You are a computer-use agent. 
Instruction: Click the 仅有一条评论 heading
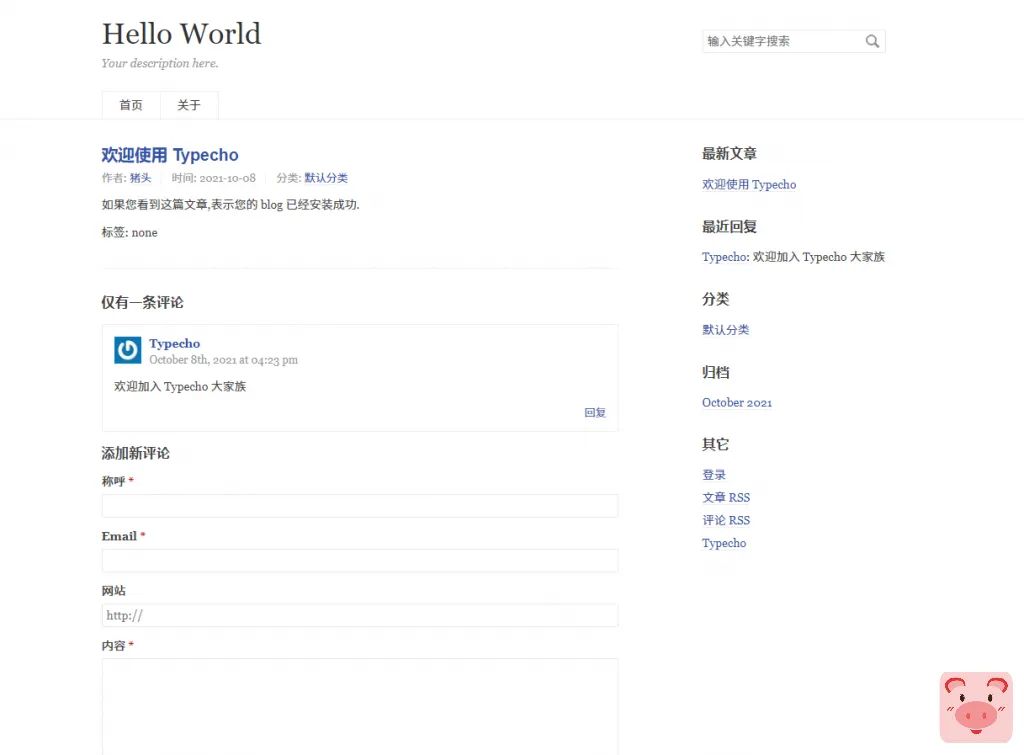tap(142, 302)
